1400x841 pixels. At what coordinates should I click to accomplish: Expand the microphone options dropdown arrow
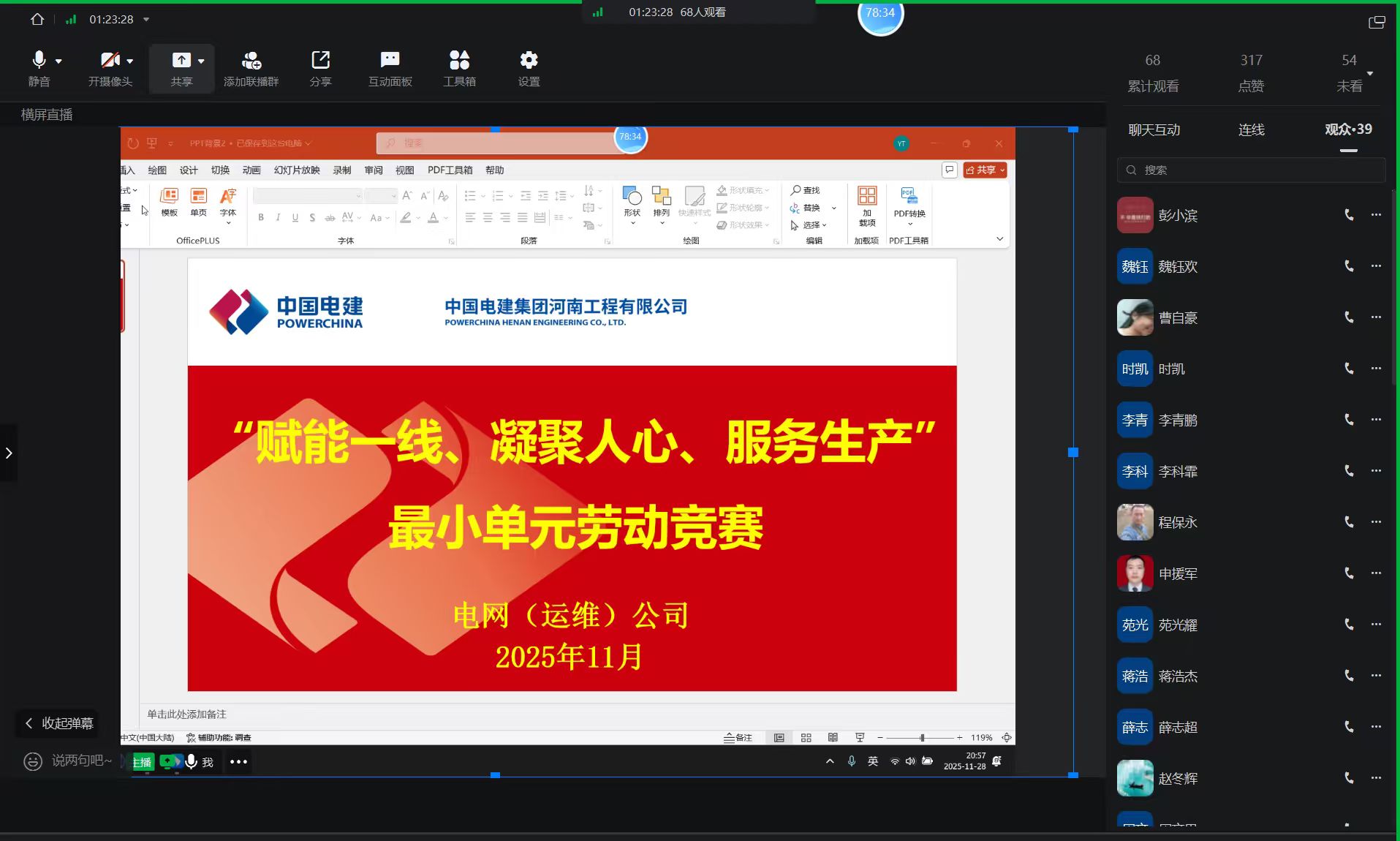pos(58,61)
